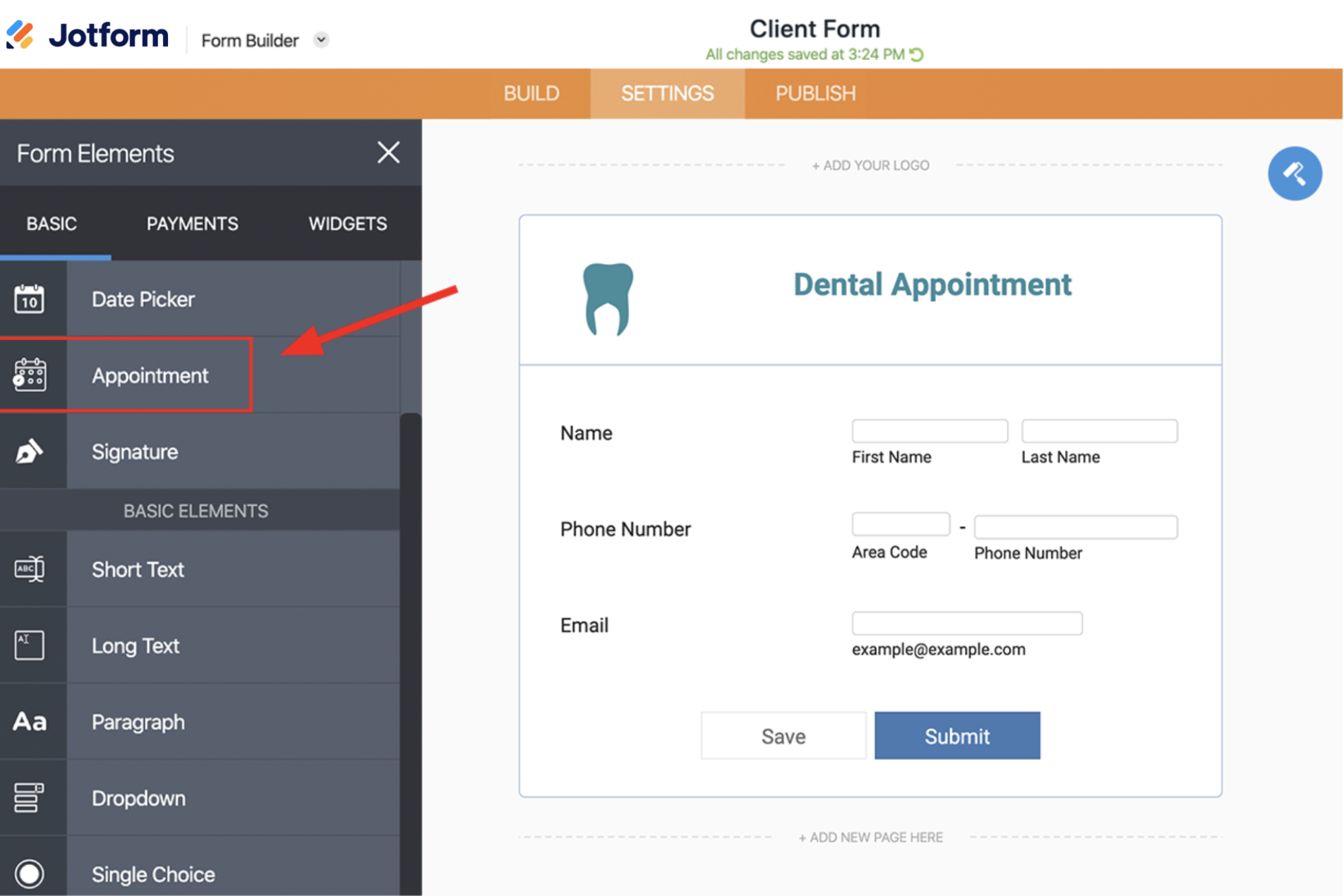Open the blue Form Designer paint roller
This screenshot has height=896, width=1344.
coord(1294,174)
